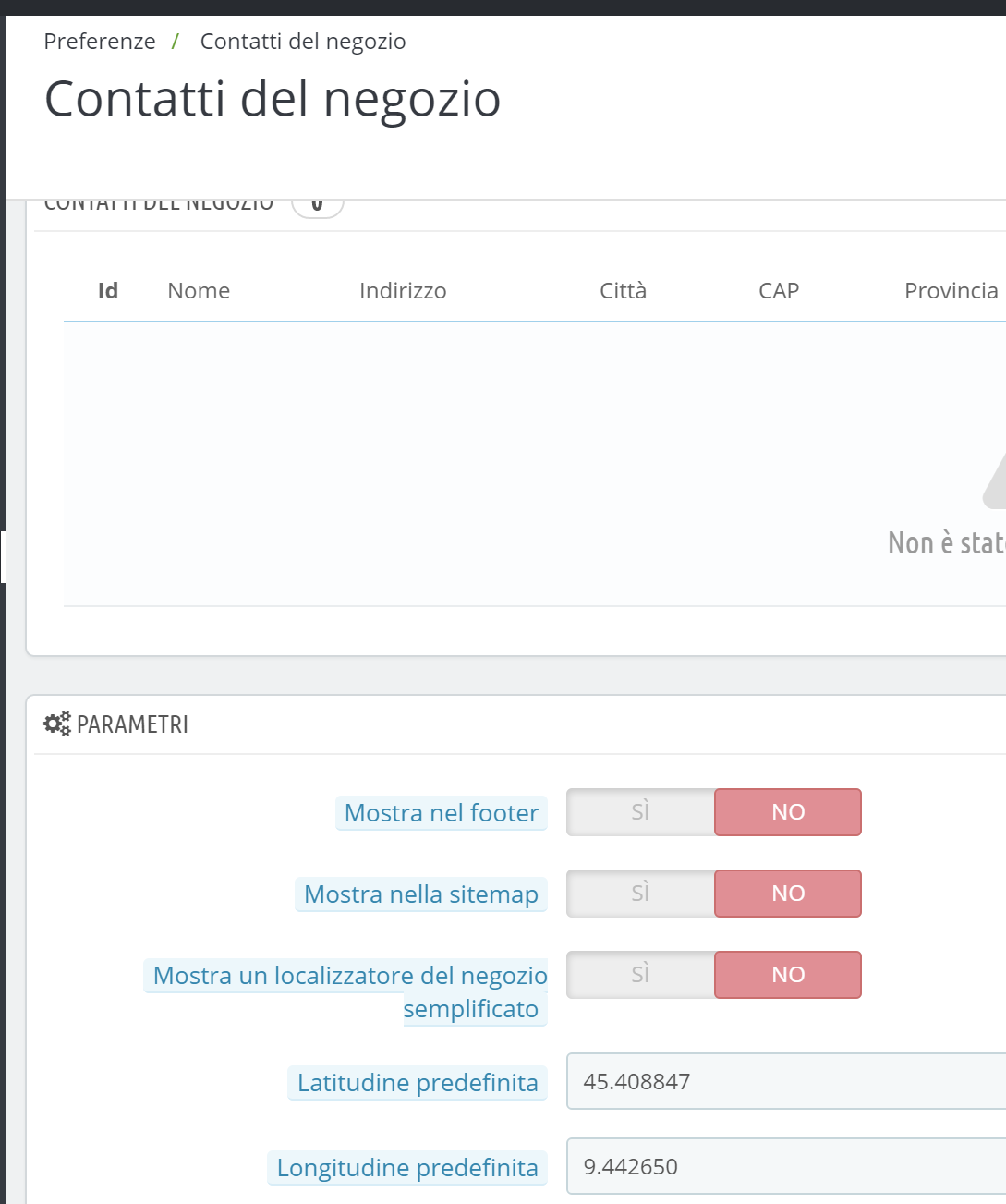Enable SÌ for Mostra nella sitemap
The image size is (1006, 1204).
tap(640, 894)
